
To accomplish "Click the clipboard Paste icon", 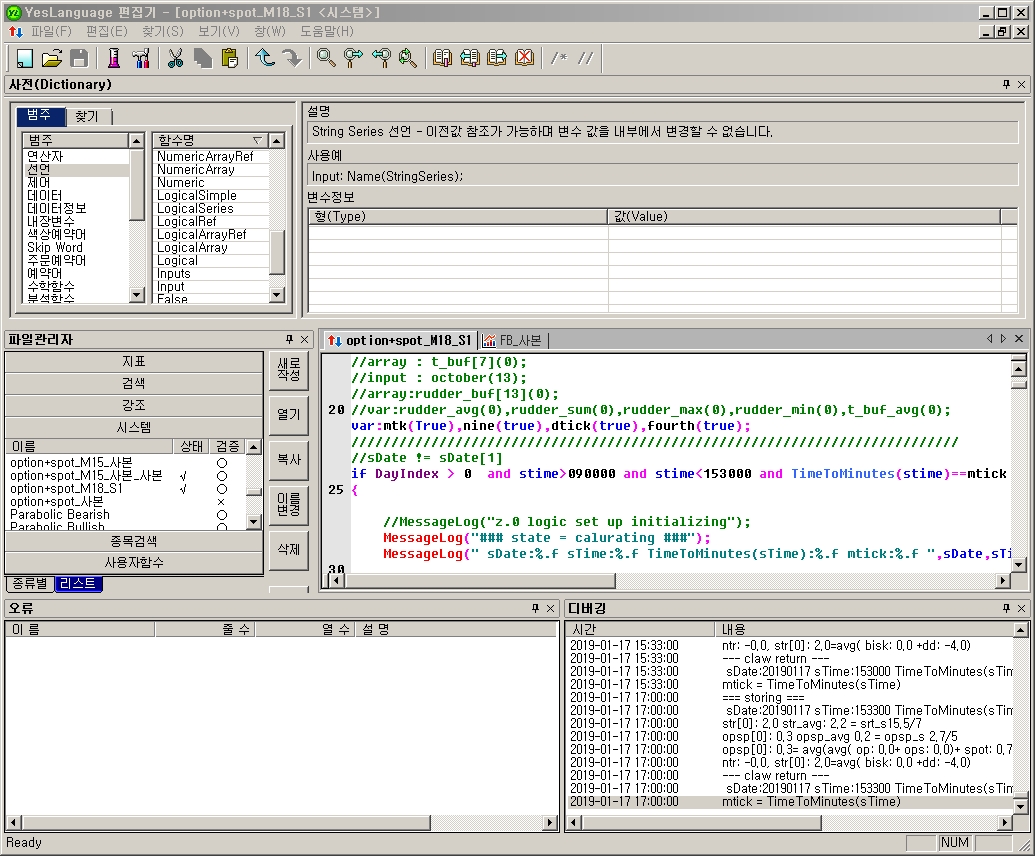I will click(230, 58).
